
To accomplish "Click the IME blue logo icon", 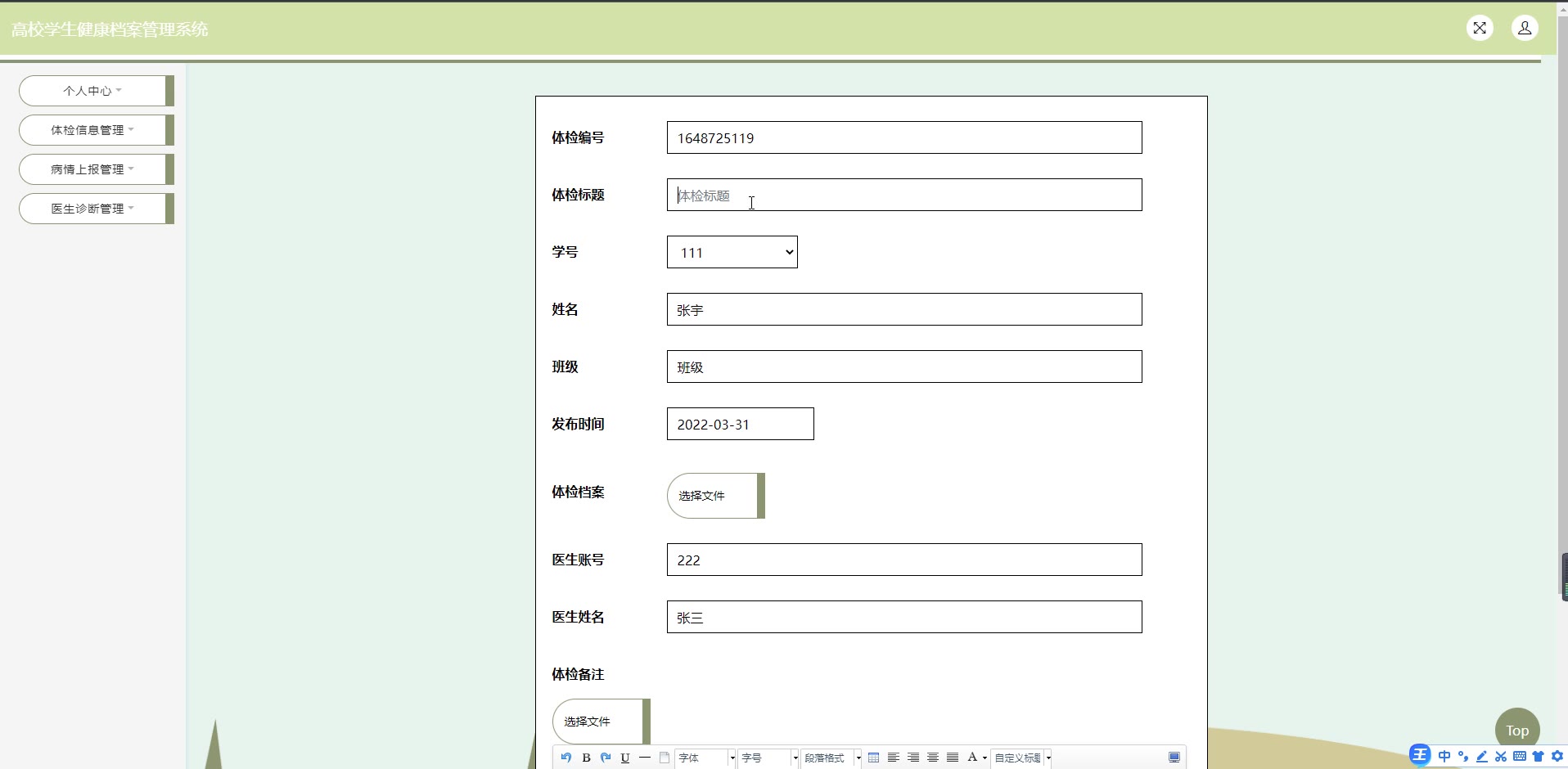I will [1420, 755].
